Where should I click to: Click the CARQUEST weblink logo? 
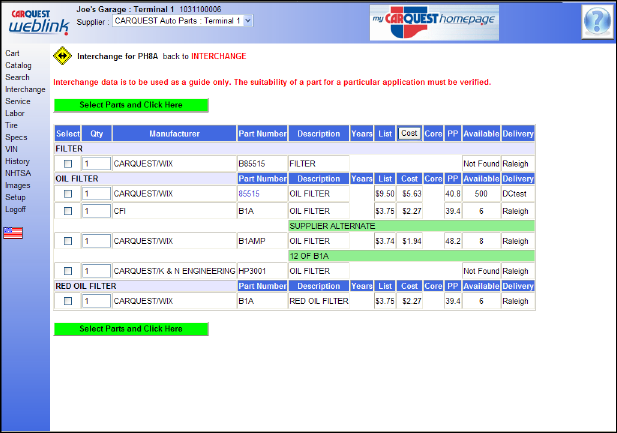38,22
